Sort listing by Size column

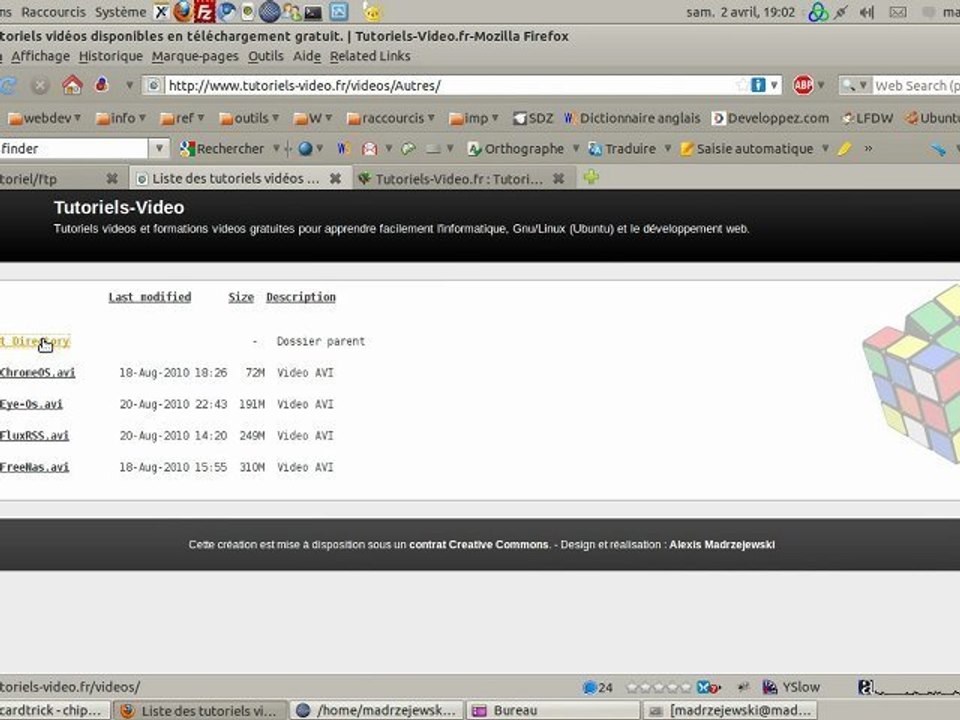pyautogui.click(x=241, y=297)
